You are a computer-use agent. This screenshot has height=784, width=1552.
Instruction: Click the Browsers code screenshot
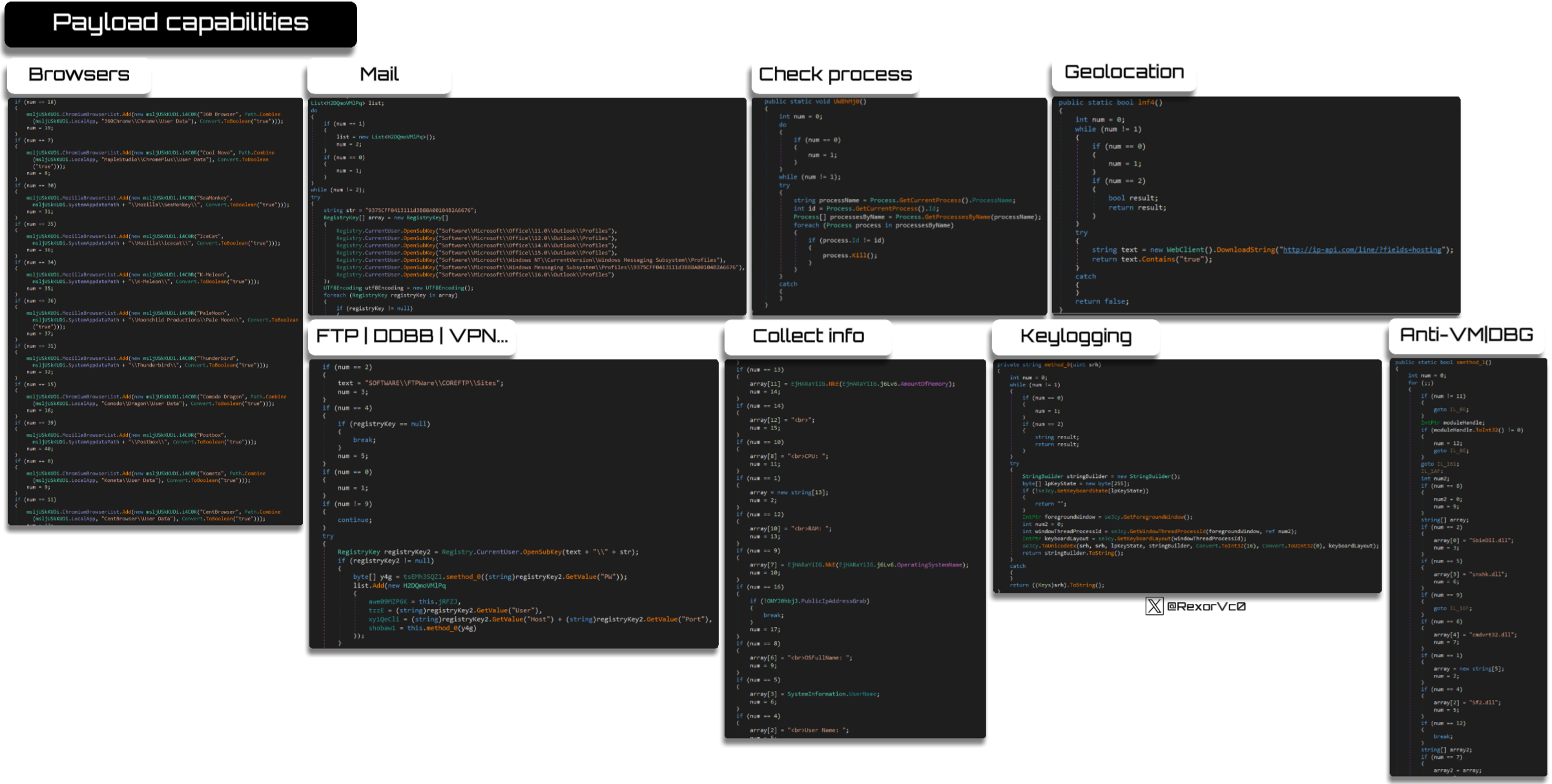(x=155, y=310)
